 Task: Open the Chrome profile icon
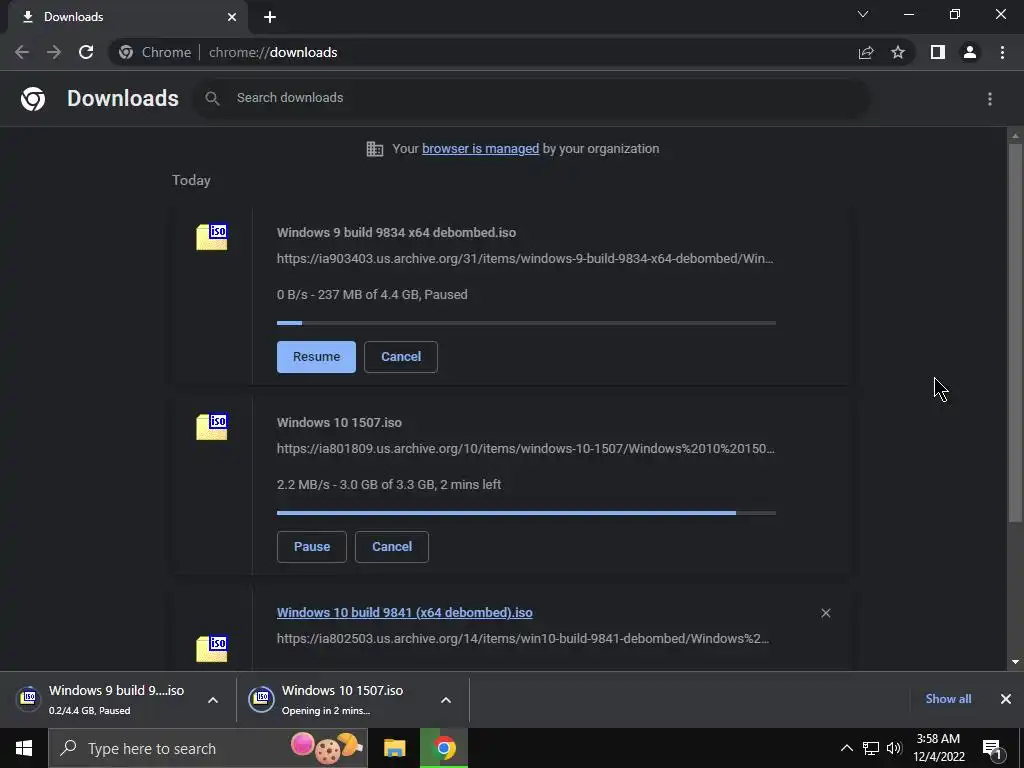pos(970,52)
